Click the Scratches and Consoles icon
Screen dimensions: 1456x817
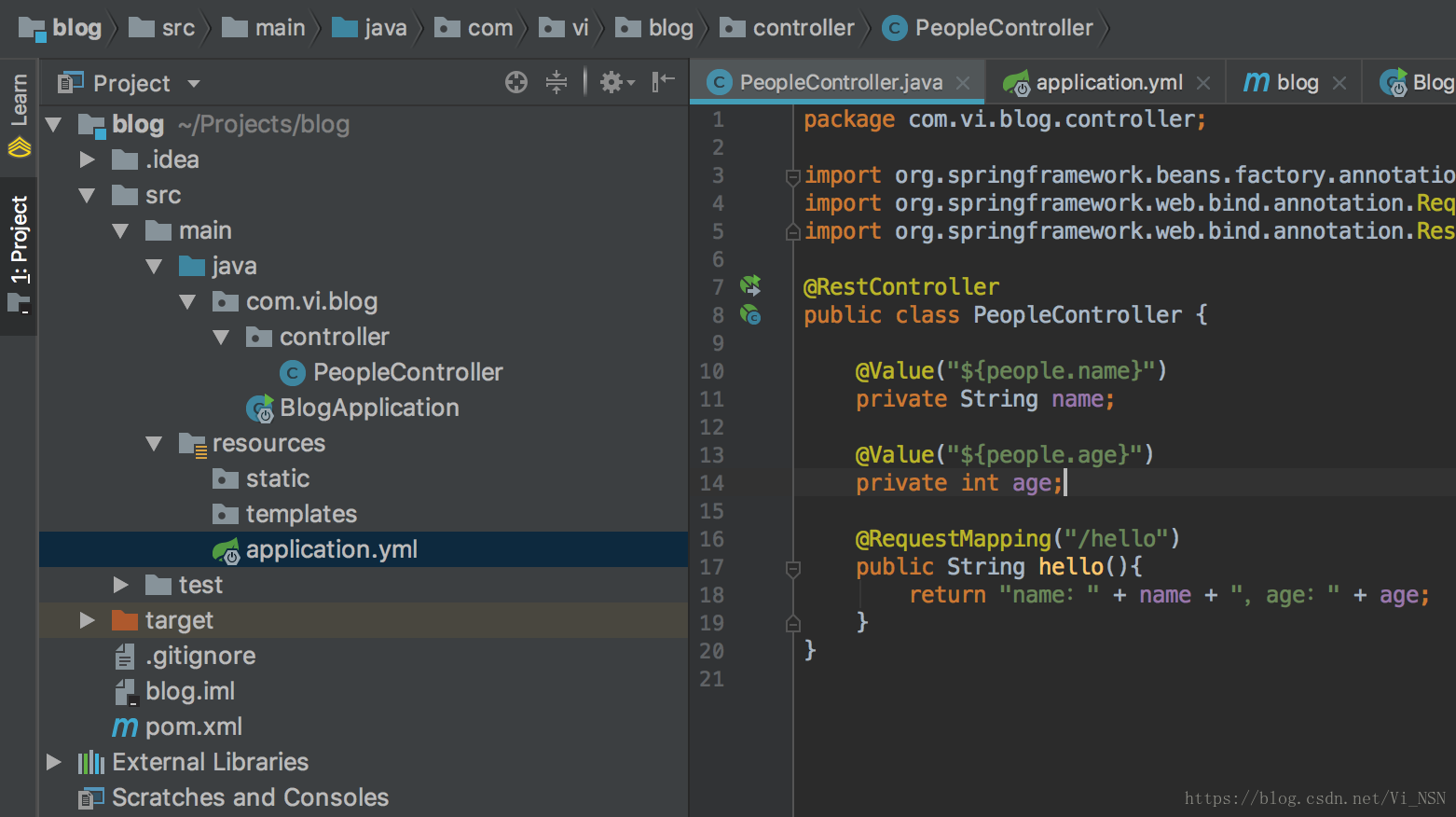point(91,798)
